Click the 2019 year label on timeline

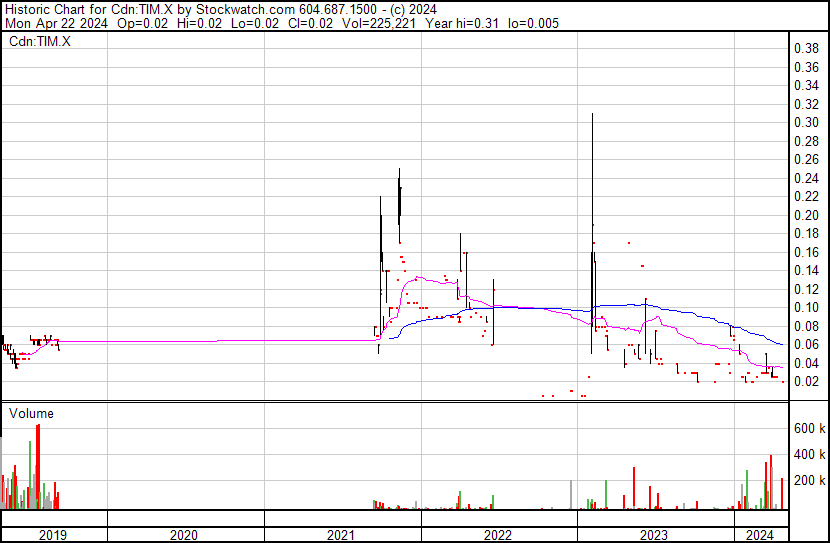(52, 535)
